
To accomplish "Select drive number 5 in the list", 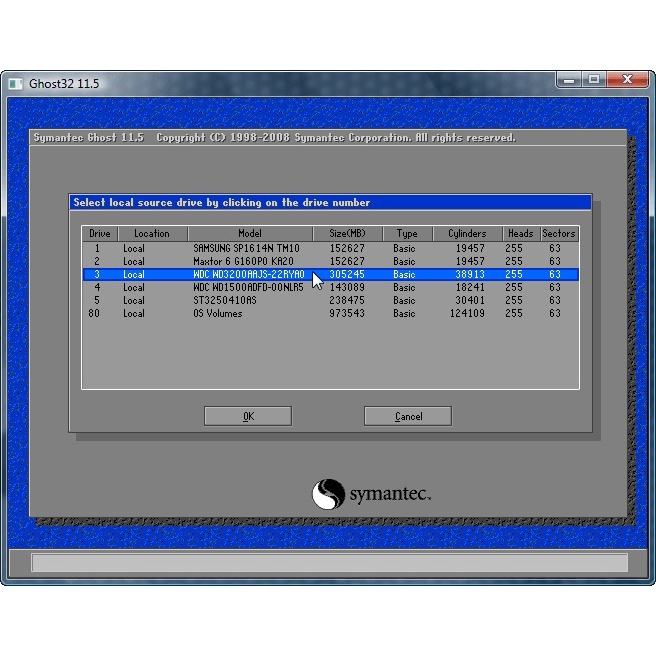I will click(x=97, y=300).
